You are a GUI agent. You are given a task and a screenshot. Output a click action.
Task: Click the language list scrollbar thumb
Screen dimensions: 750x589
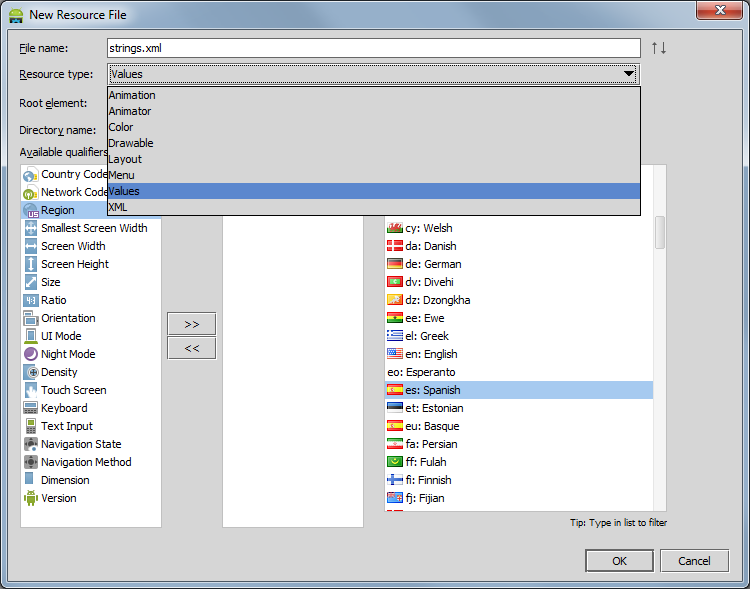point(660,232)
